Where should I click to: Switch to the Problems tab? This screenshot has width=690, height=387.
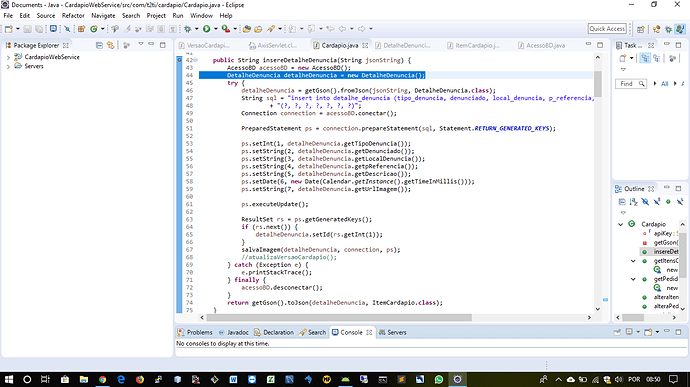pos(195,332)
